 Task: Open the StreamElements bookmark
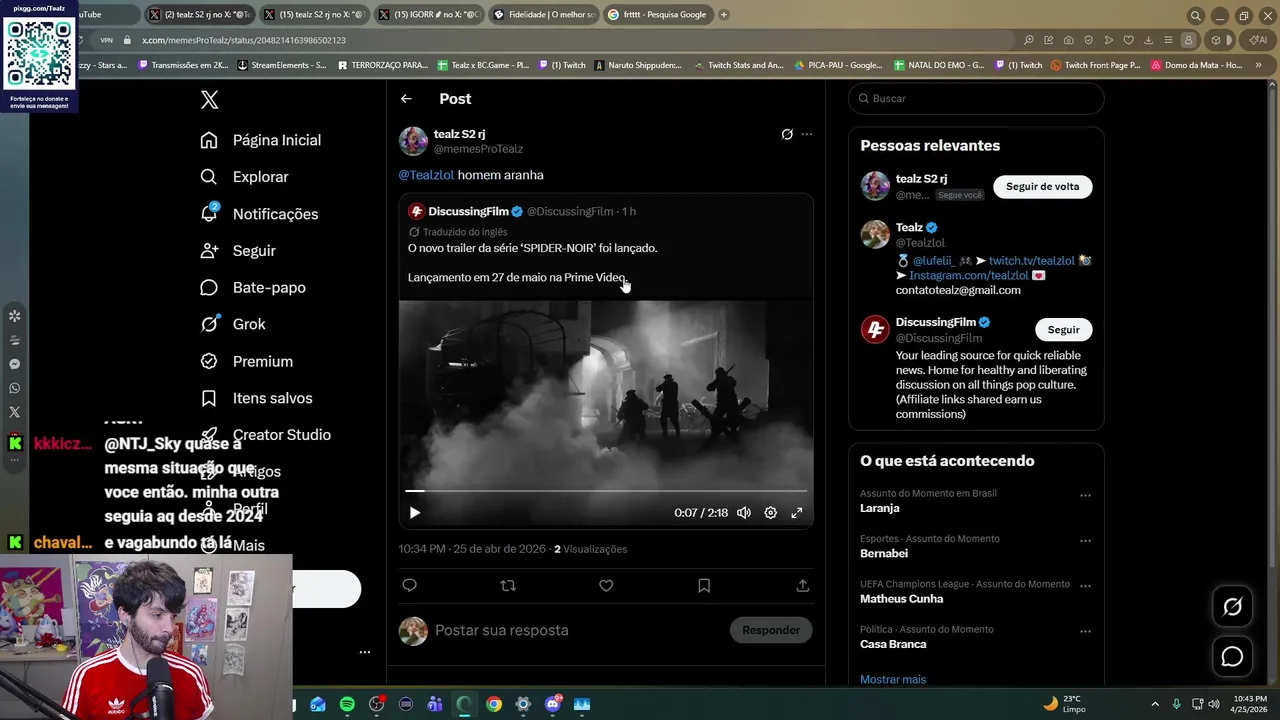pos(282,65)
